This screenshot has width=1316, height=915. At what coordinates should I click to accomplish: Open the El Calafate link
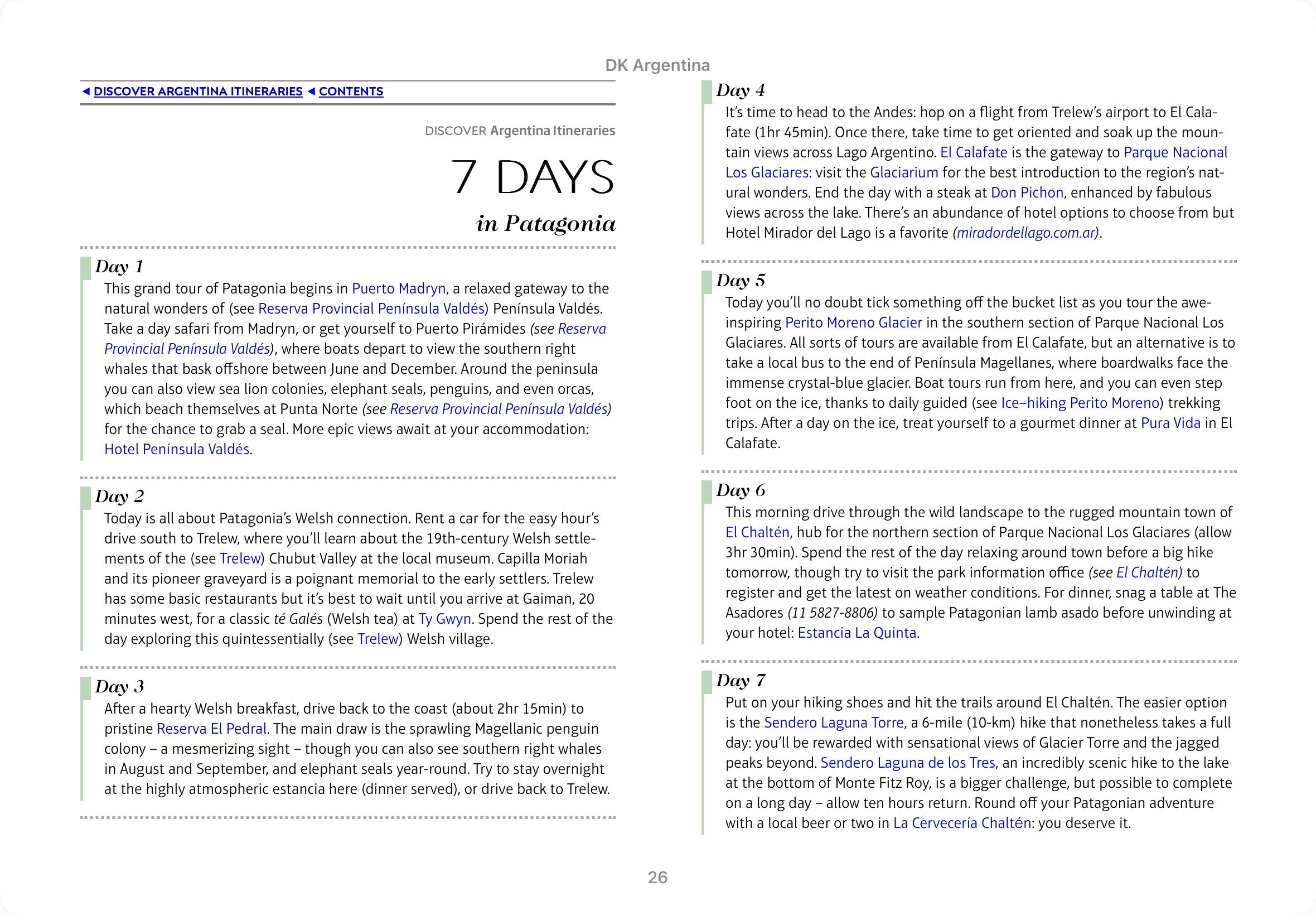[x=974, y=152]
